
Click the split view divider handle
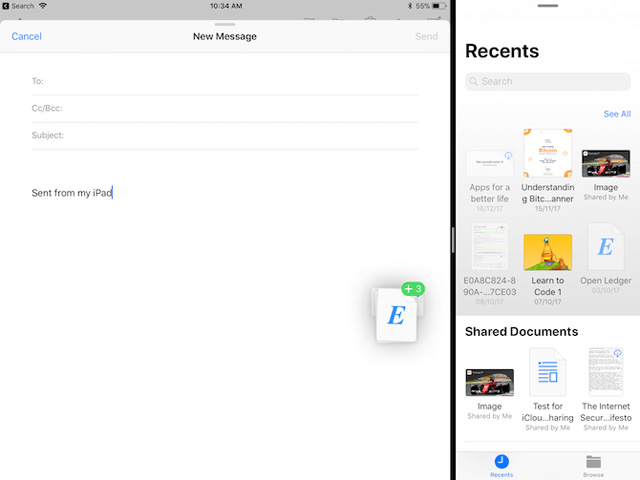tap(453, 240)
